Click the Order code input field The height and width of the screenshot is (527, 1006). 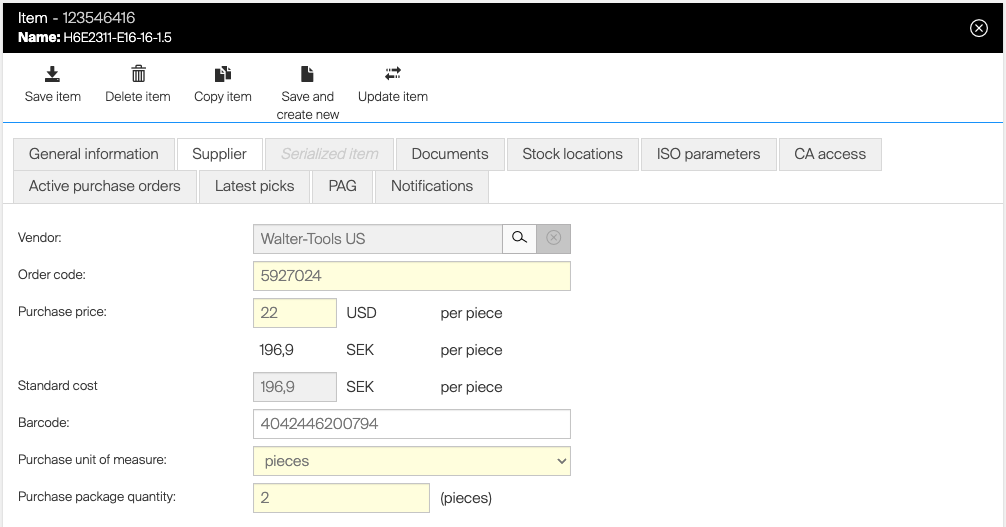pyautogui.click(x=412, y=276)
